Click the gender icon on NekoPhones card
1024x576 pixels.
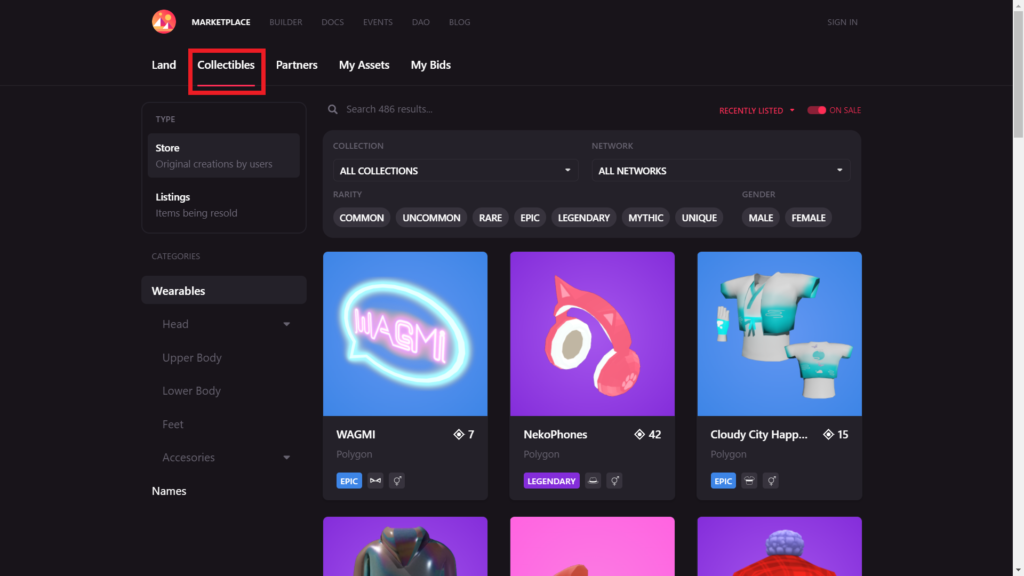(614, 481)
